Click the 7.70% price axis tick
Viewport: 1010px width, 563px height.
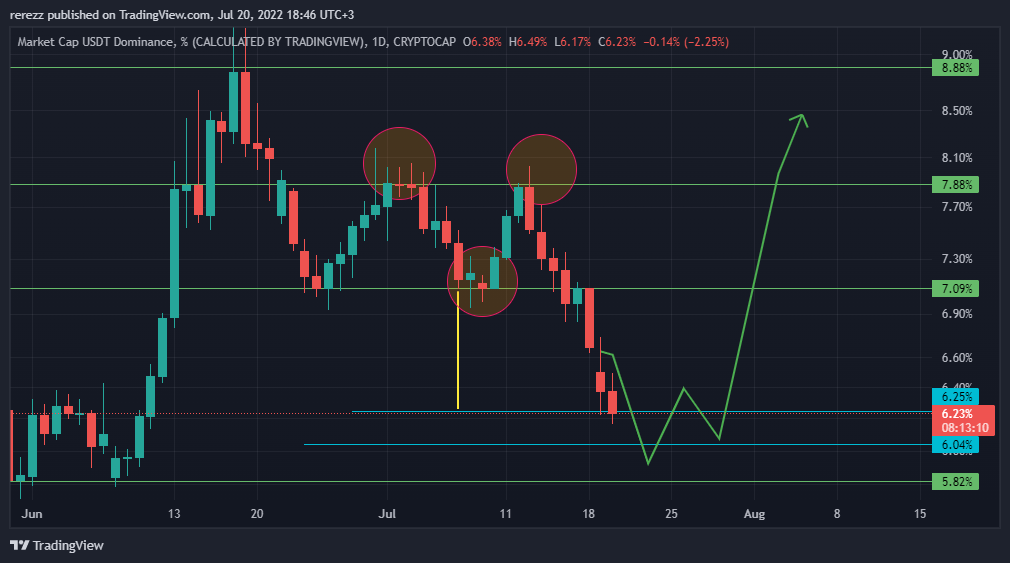957,207
